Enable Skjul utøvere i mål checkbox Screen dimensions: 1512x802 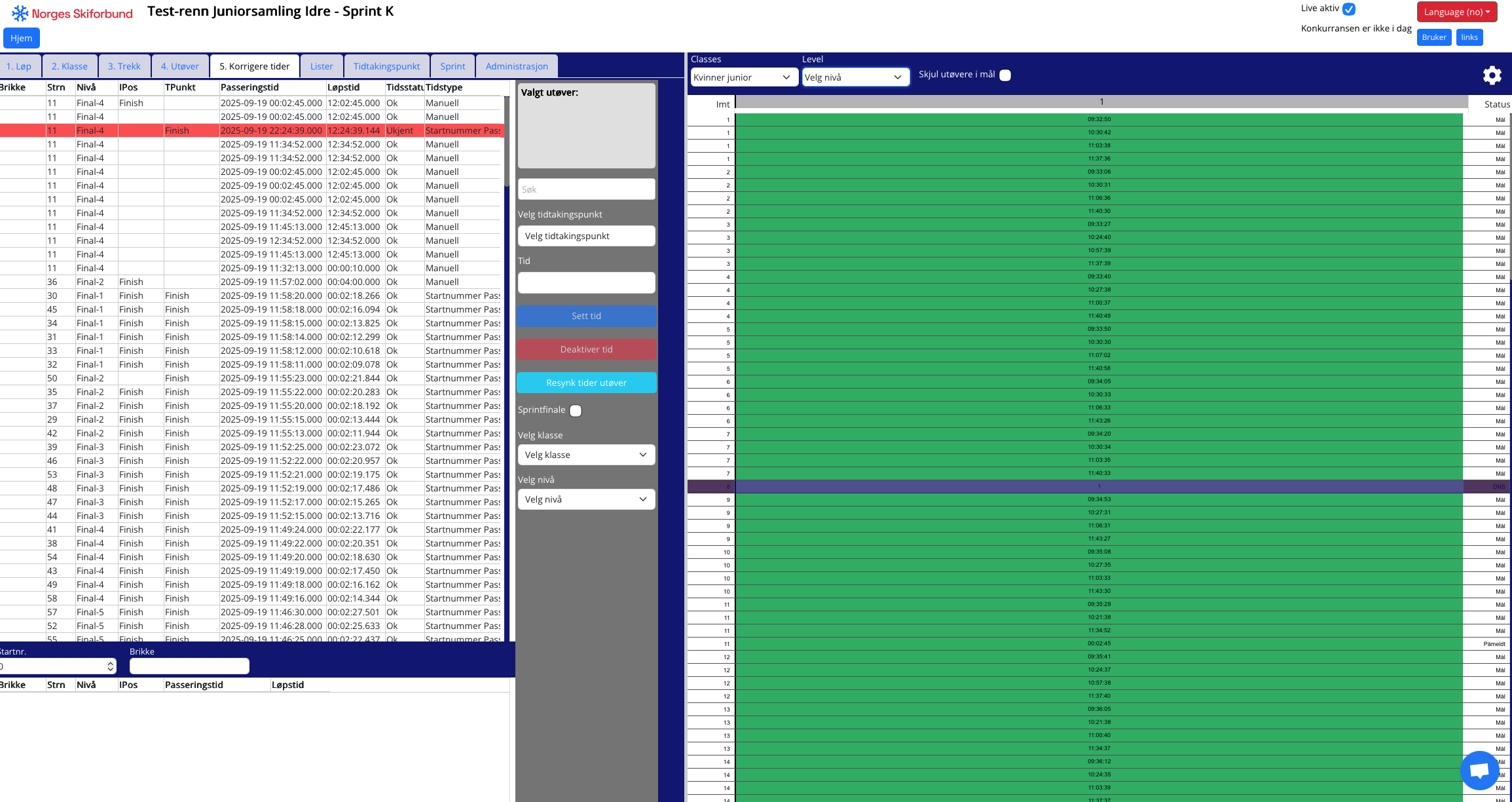tap(1005, 75)
